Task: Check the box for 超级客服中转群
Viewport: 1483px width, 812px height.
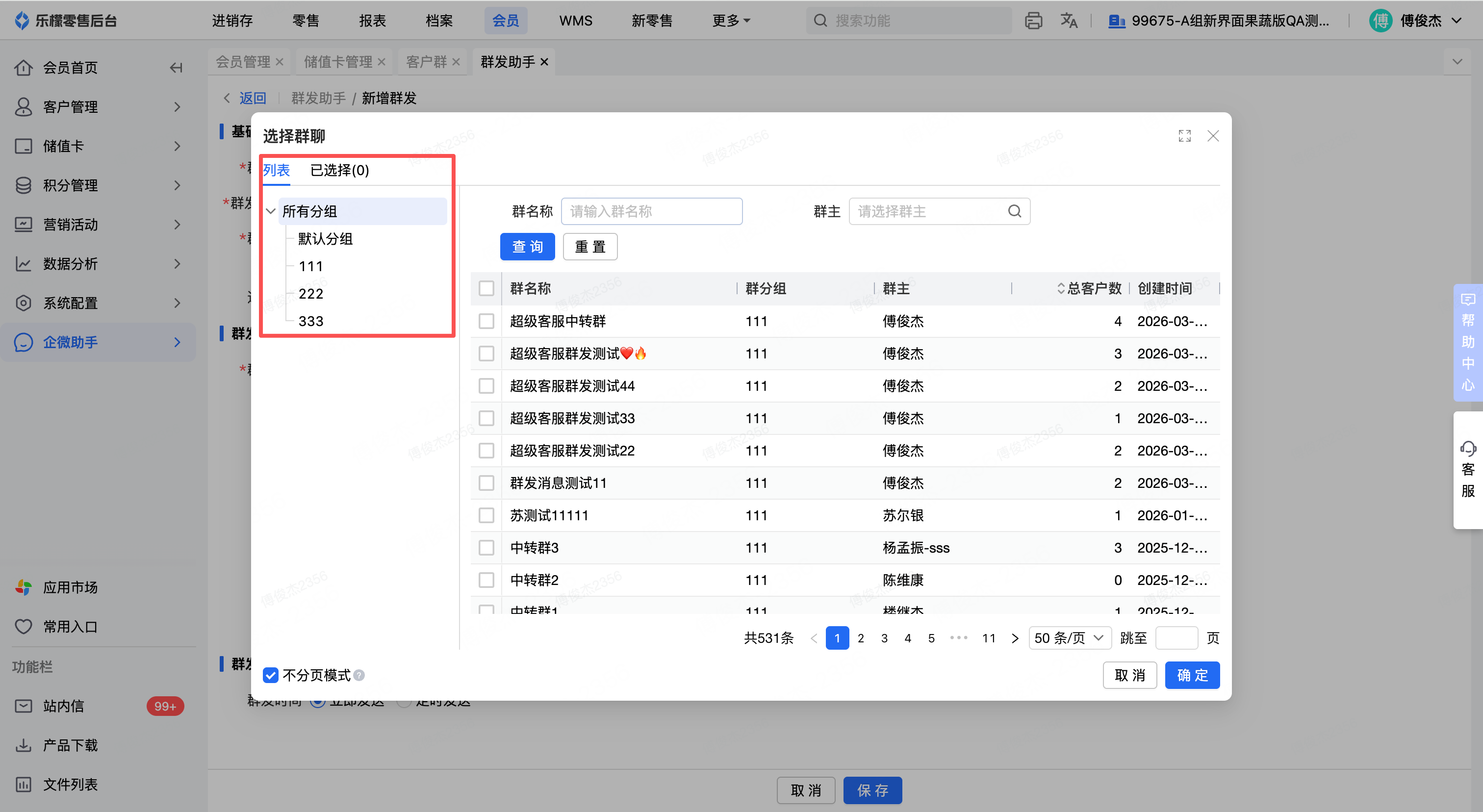Action: coord(486,321)
